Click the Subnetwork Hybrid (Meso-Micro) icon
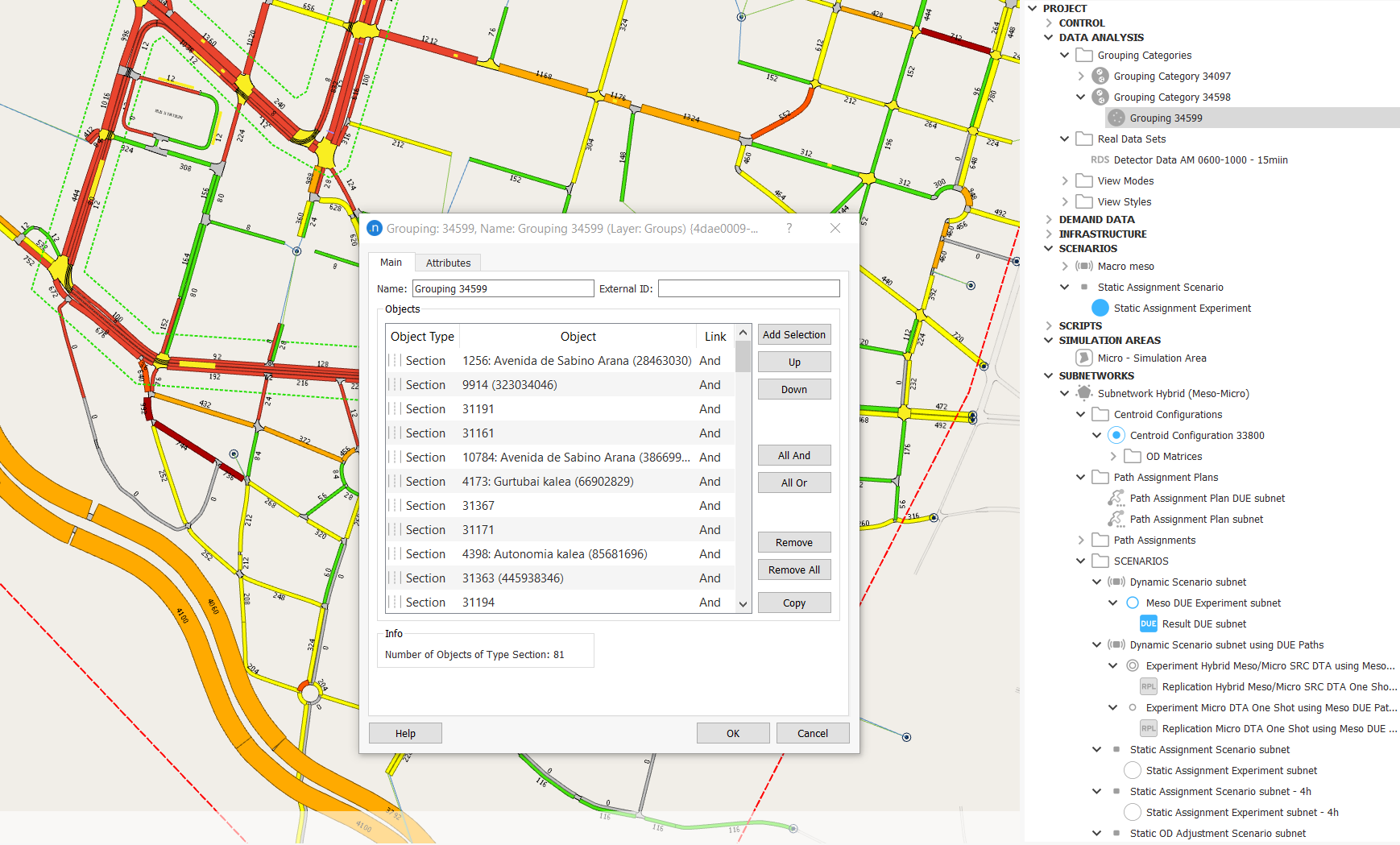The width and height of the screenshot is (1400, 845). [1083, 393]
